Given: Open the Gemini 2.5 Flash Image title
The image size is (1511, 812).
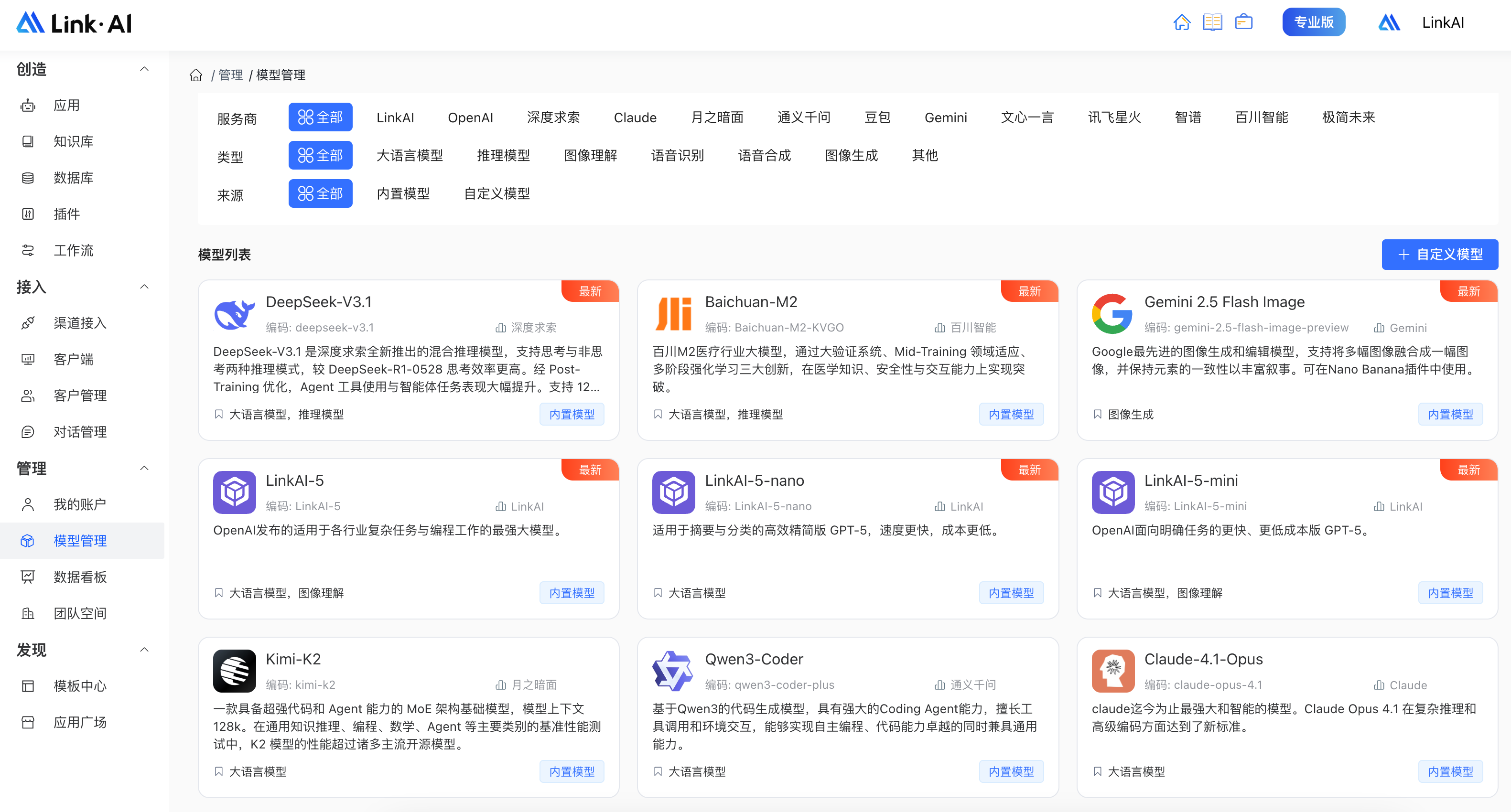Looking at the screenshot, I should click(1224, 302).
